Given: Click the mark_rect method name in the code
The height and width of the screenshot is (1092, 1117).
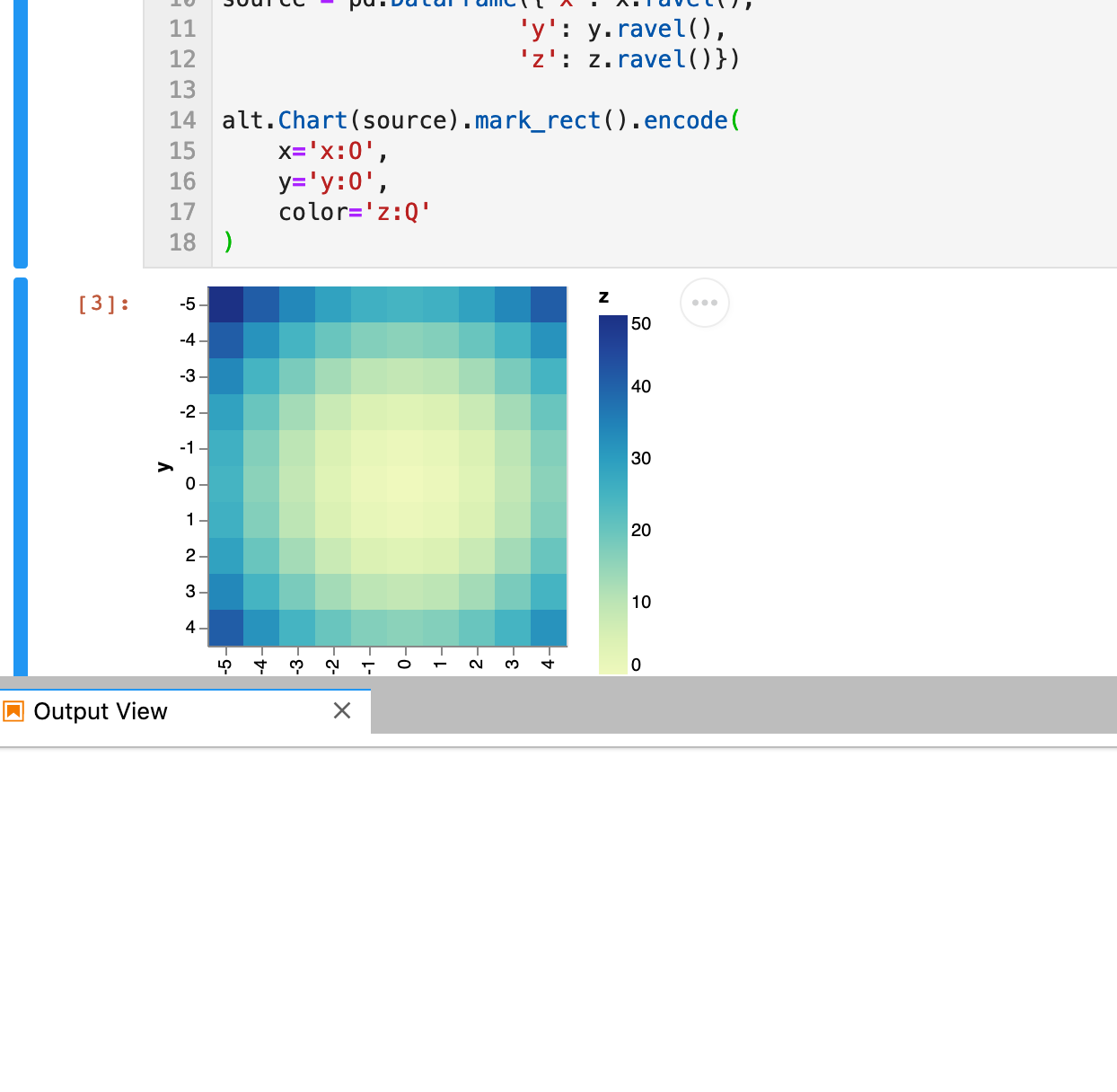Looking at the screenshot, I should [x=536, y=120].
